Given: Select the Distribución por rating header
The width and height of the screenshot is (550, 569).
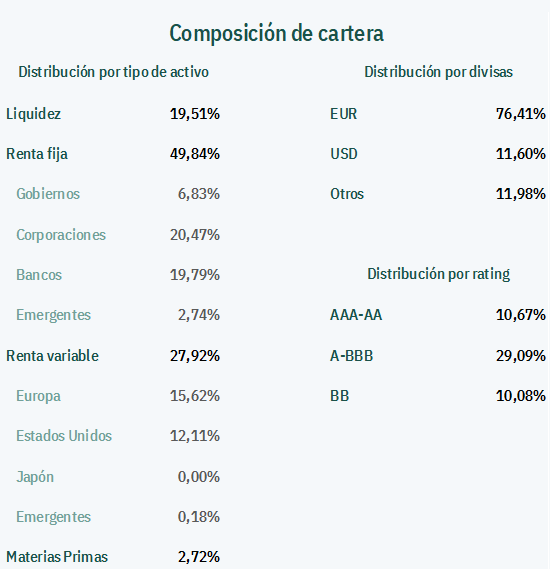Looking at the screenshot, I should (439, 274).
